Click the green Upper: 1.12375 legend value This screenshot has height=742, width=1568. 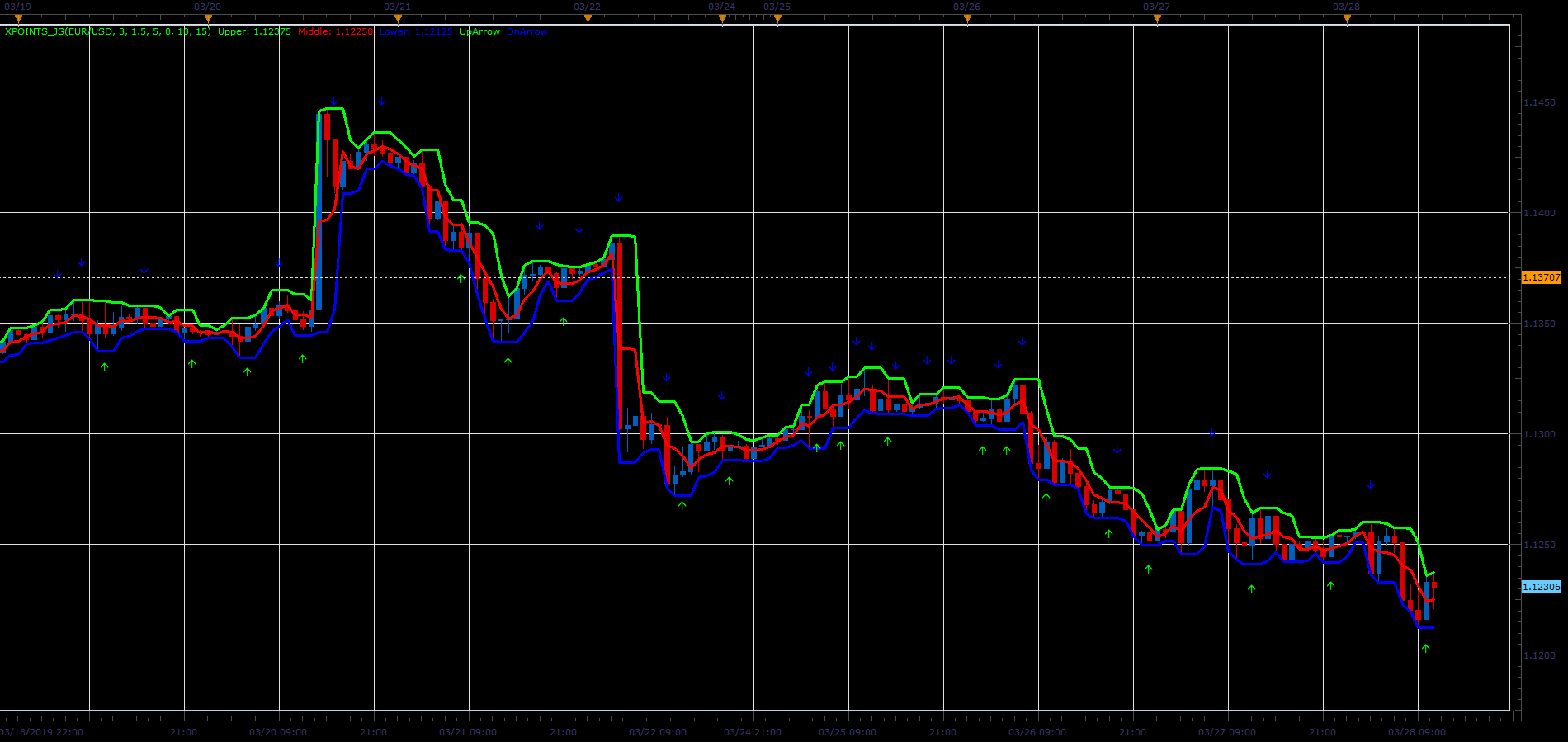coord(254,31)
